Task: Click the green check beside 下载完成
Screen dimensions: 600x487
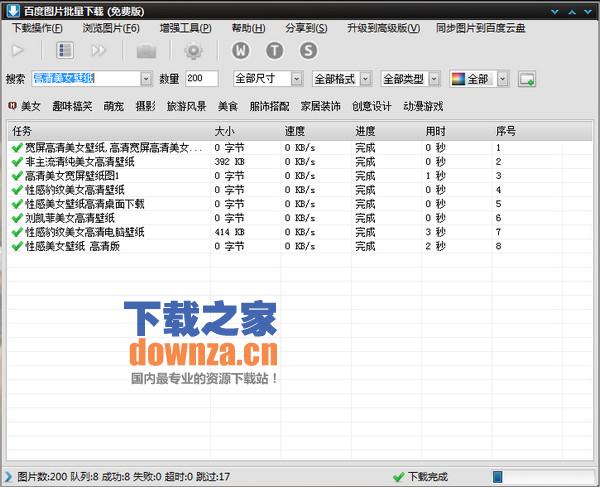Action: (399, 477)
